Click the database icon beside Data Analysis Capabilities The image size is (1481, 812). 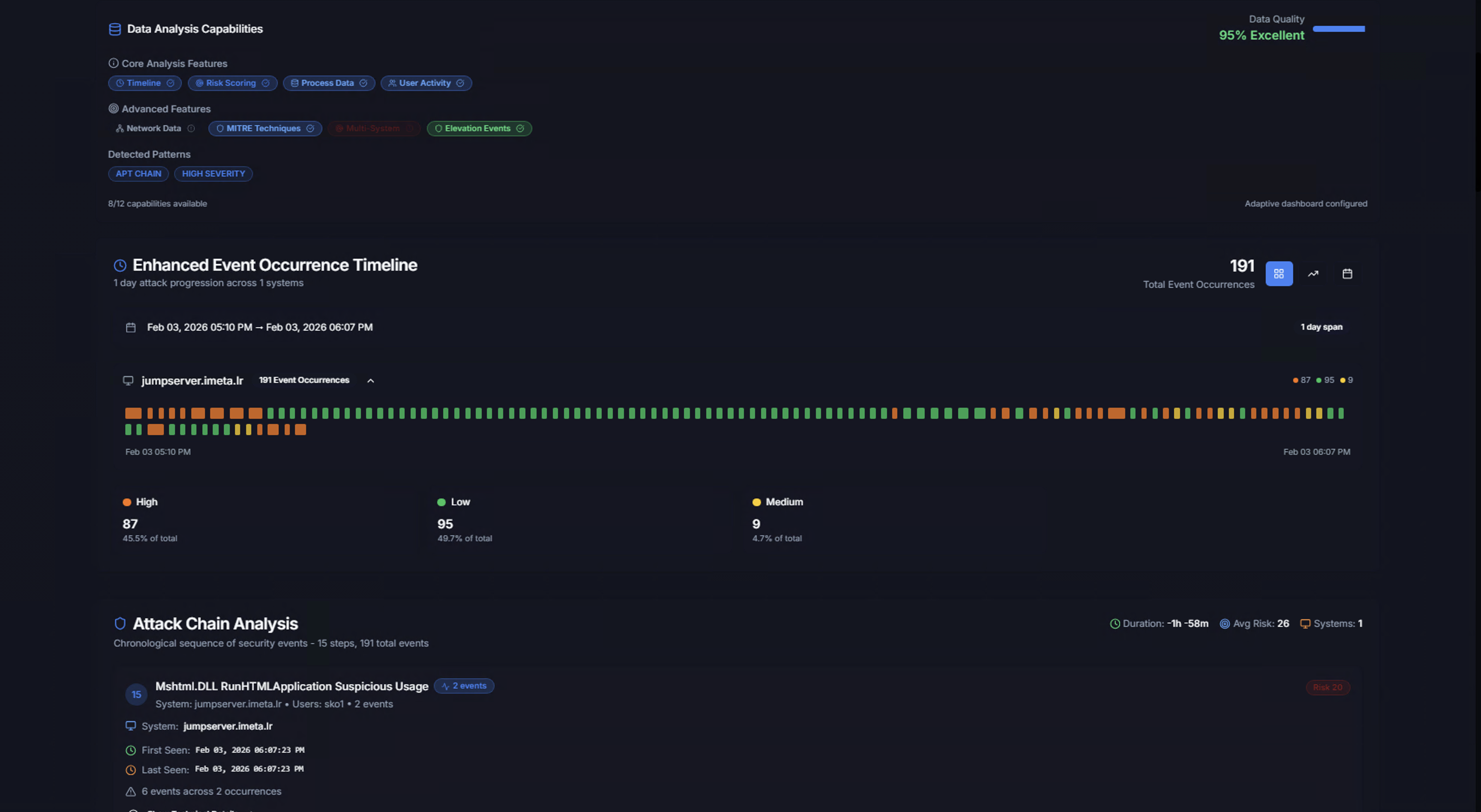[x=114, y=29]
